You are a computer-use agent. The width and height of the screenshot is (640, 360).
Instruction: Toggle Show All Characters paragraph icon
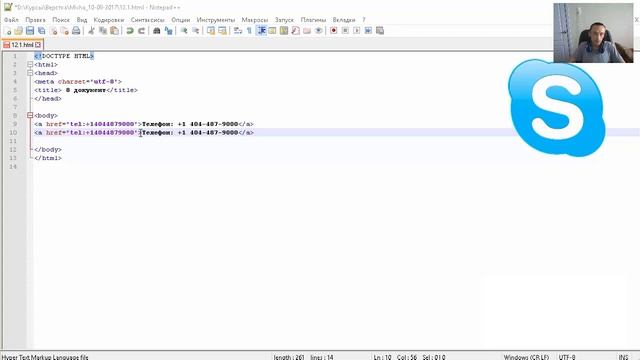pyautogui.click(x=249, y=31)
